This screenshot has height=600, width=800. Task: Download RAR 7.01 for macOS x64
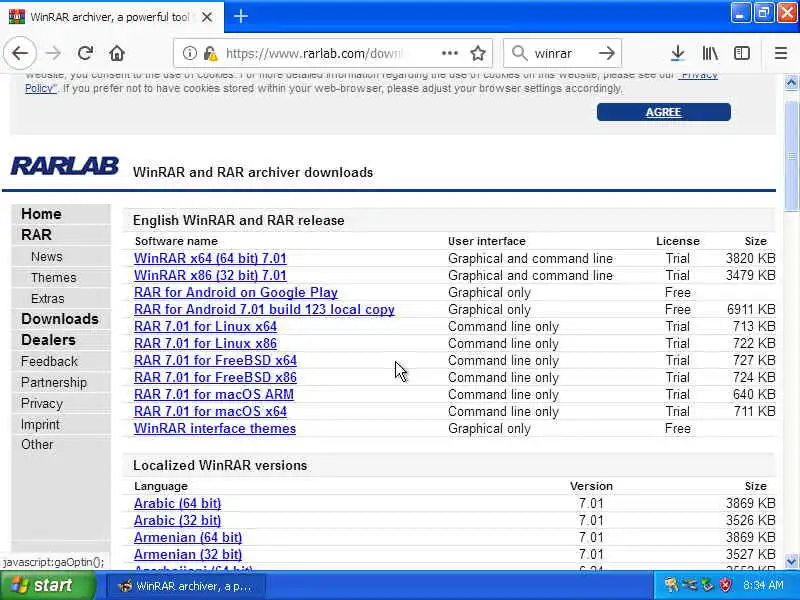click(x=210, y=411)
